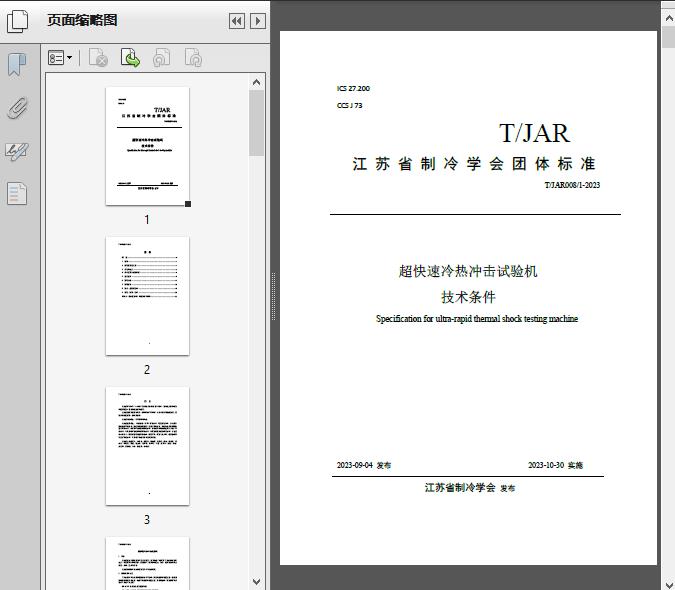675x590 pixels.
Task: Click the 江苏省制冷学会团体标准 heading
Action: click(474, 164)
